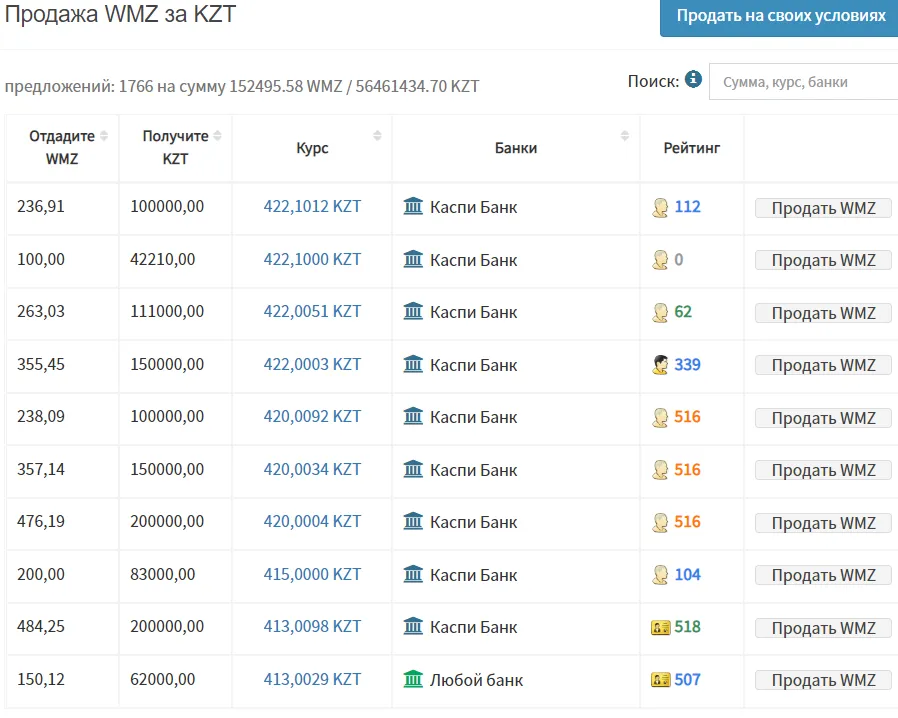This screenshot has width=898, height=718.
Task: Click the search field Сумма, курс, банки
Action: tap(804, 82)
